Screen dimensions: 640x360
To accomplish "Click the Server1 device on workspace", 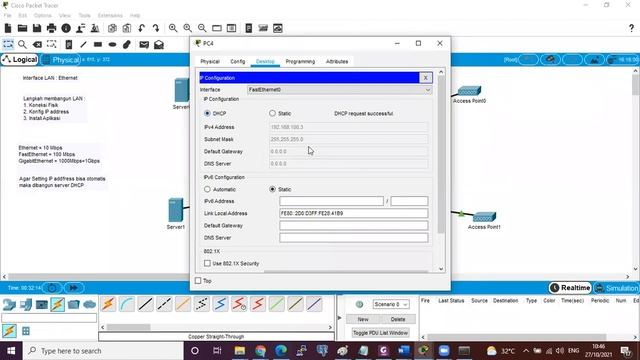I will (x=176, y=210).
